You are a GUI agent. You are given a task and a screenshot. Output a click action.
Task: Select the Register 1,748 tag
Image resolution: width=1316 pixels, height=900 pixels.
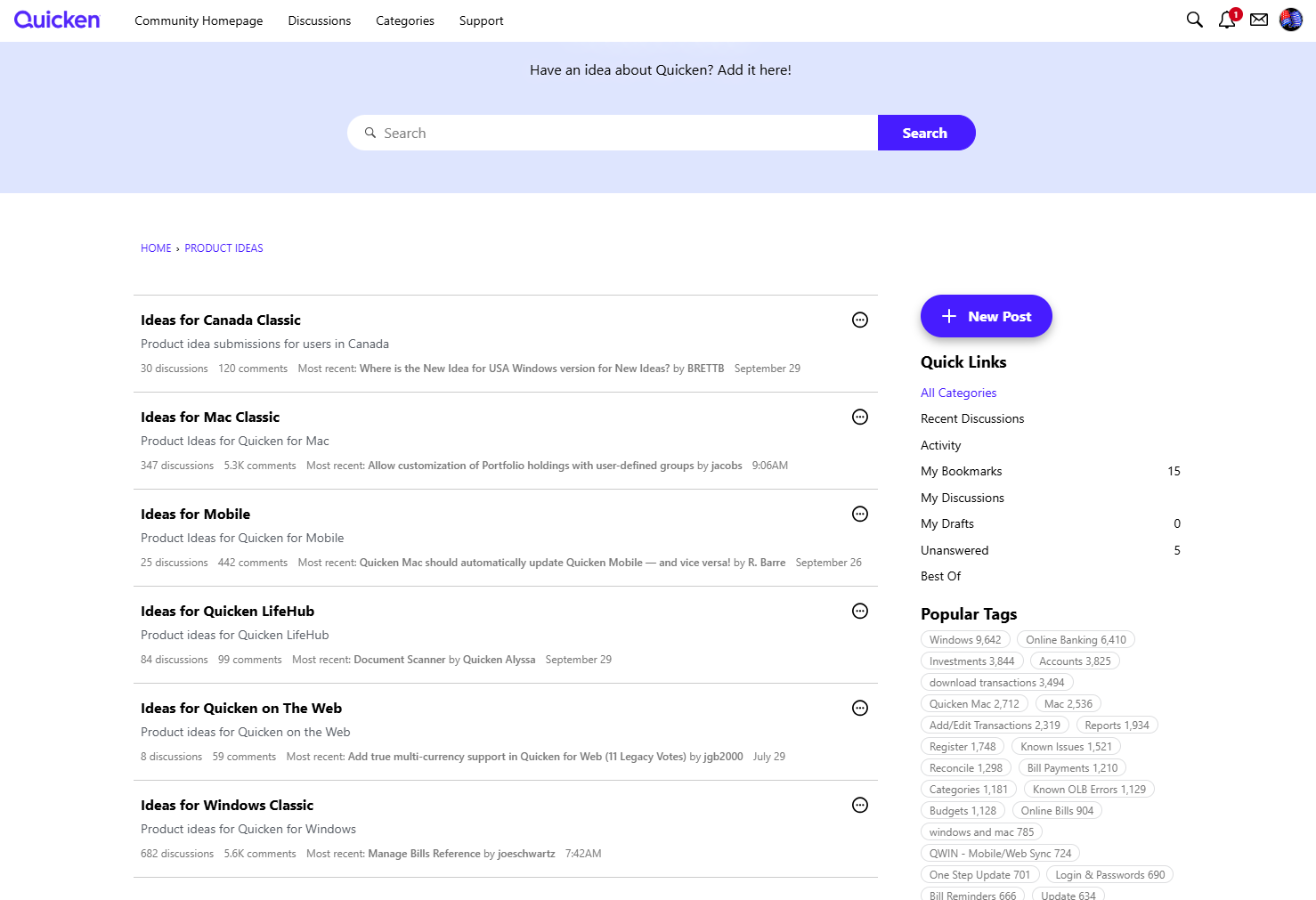(963, 747)
